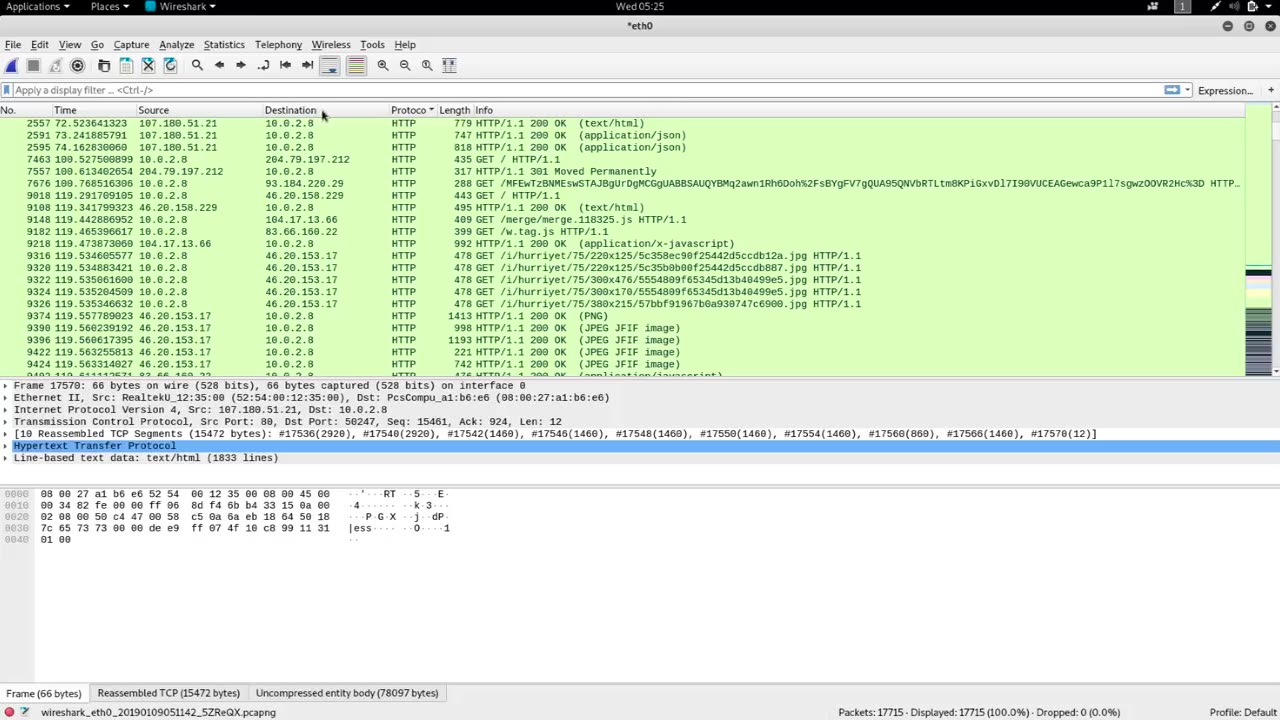
Task: Stop capturing packets (square icon)
Action: coord(33,65)
